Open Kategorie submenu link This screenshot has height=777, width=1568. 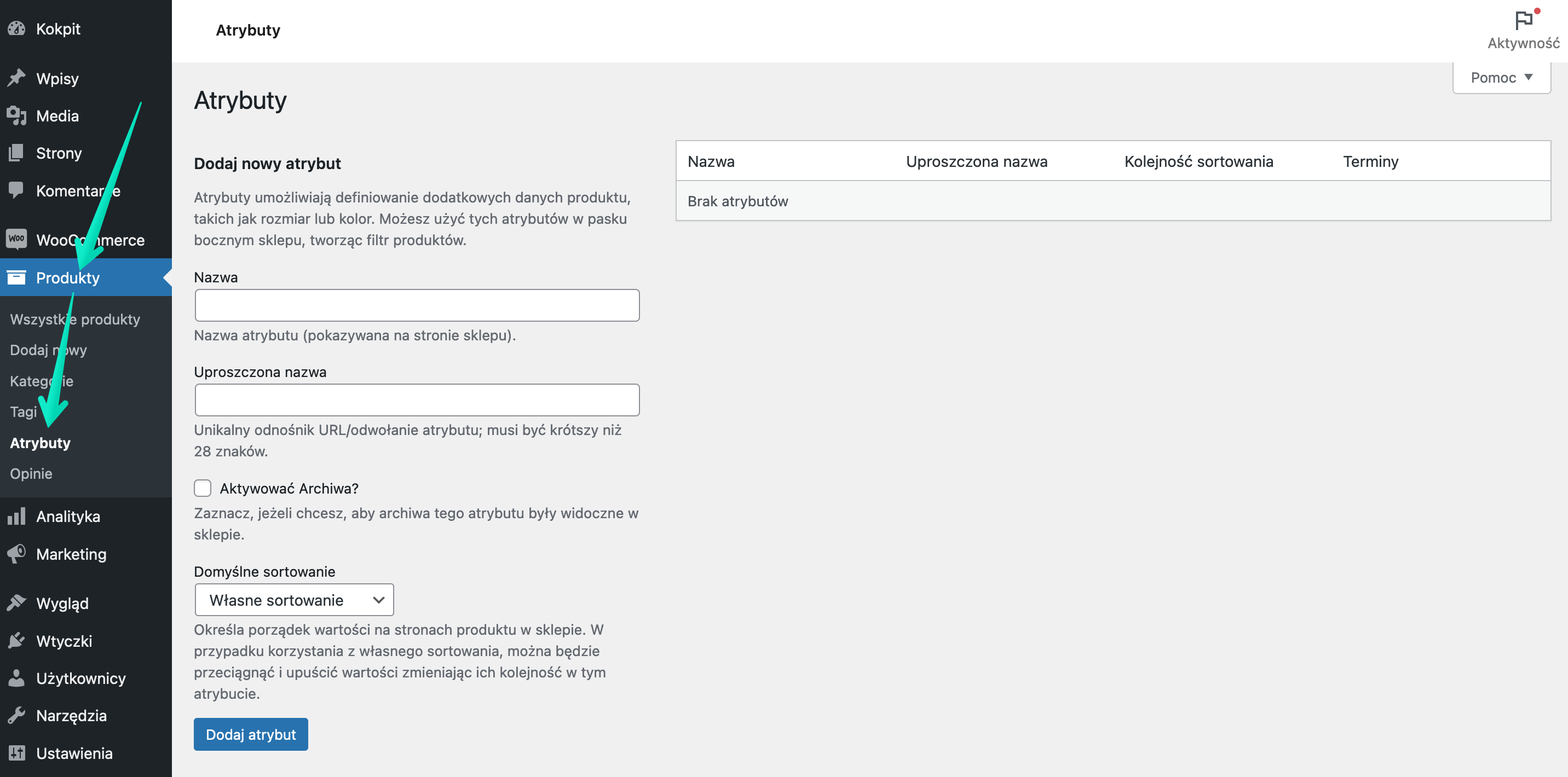(42, 381)
